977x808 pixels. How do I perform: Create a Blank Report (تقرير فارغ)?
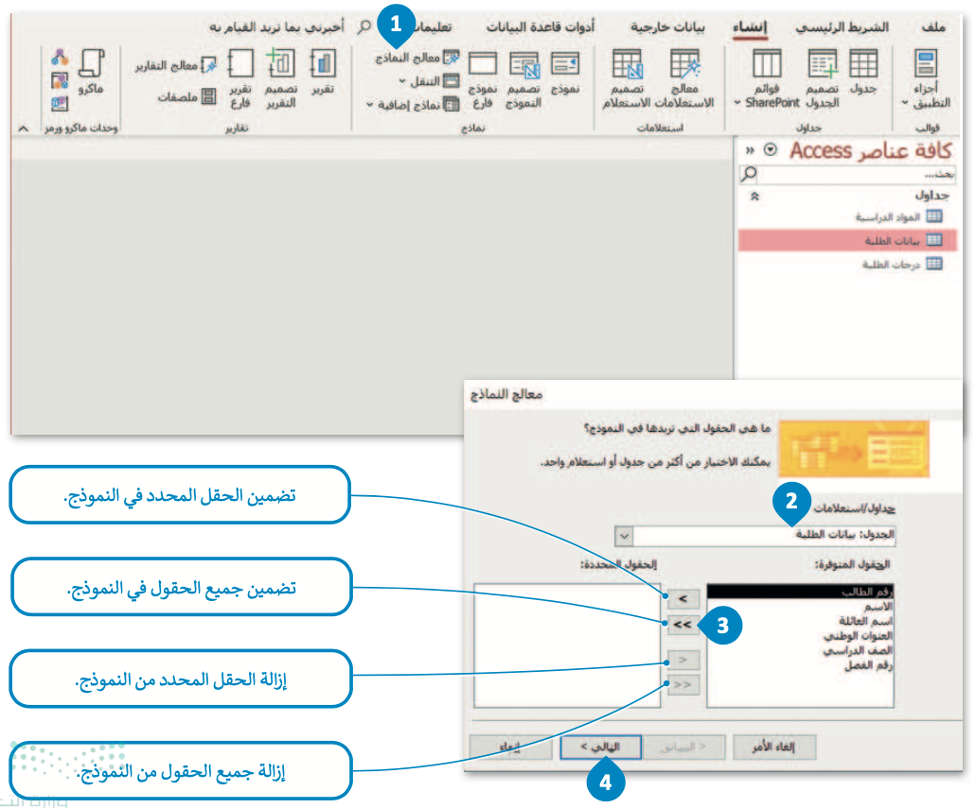[x=241, y=79]
